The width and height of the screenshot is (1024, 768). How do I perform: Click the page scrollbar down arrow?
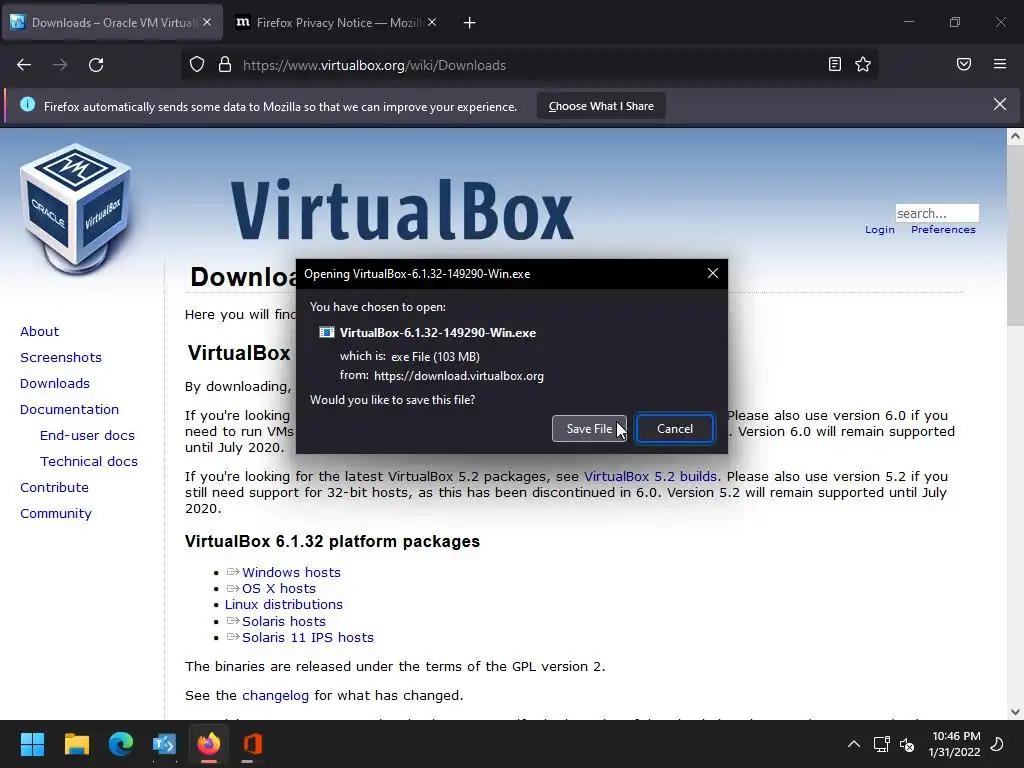coord(1015,712)
